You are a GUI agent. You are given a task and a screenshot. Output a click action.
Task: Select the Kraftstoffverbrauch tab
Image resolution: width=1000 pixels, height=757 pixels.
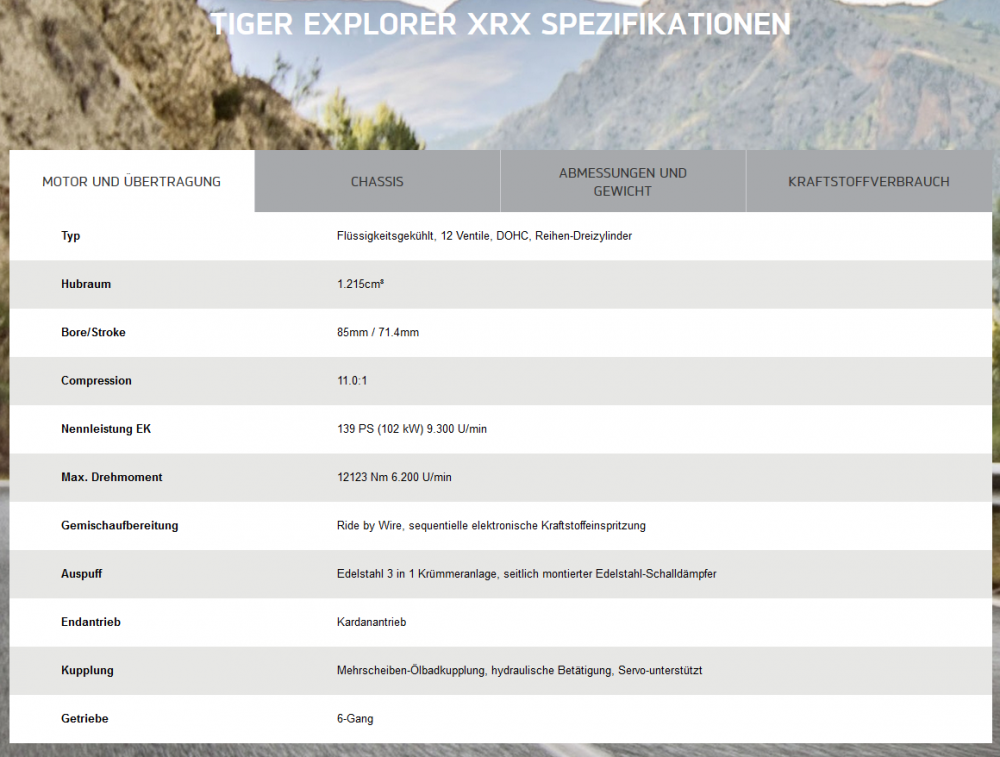tap(868, 182)
